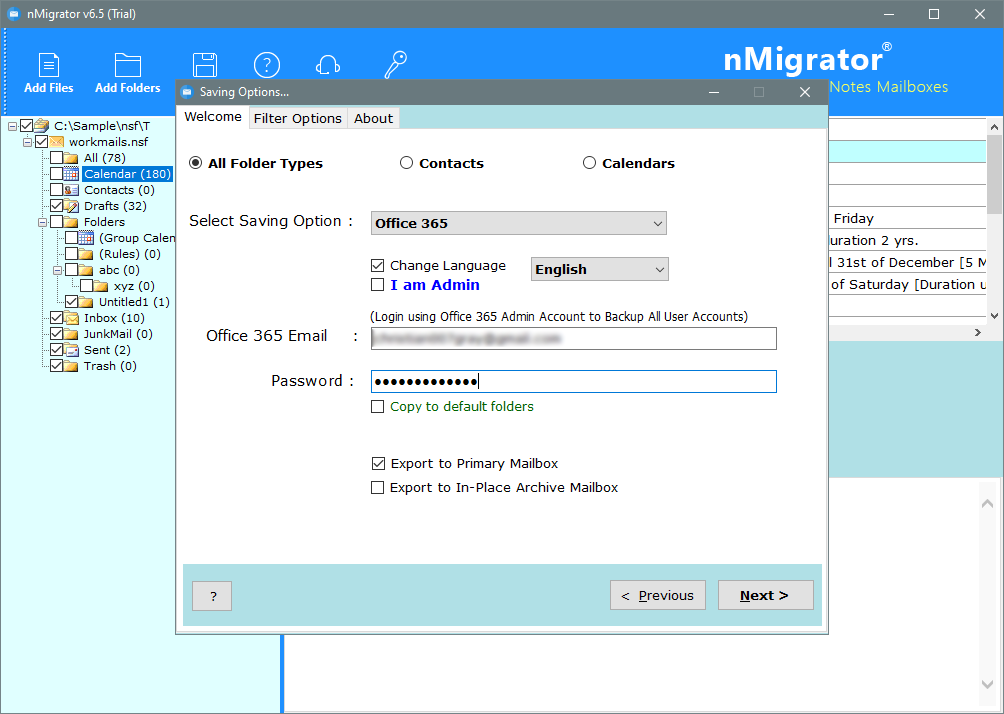Open the Select Saving Option dropdown
The width and height of the screenshot is (1004, 714).
pos(518,223)
